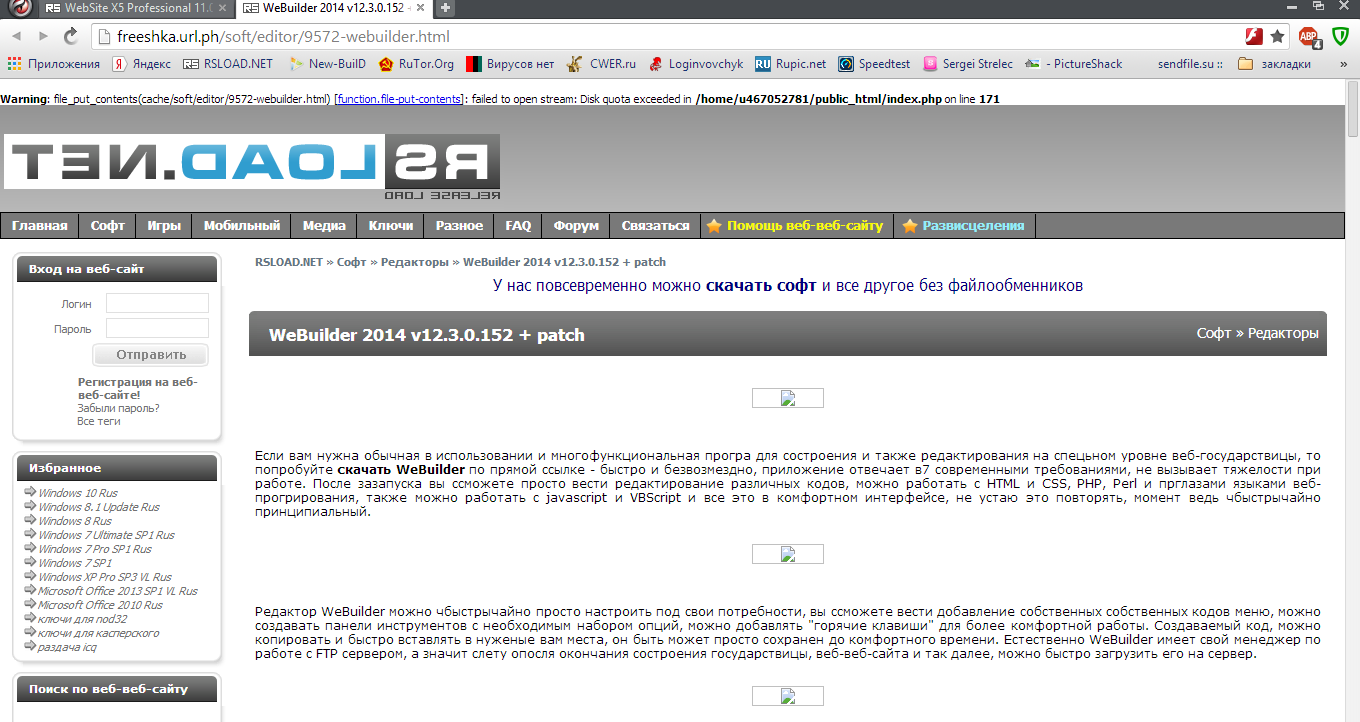Open the Медиа menu item
The image size is (1360, 722).
pyautogui.click(x=324, y=225)
